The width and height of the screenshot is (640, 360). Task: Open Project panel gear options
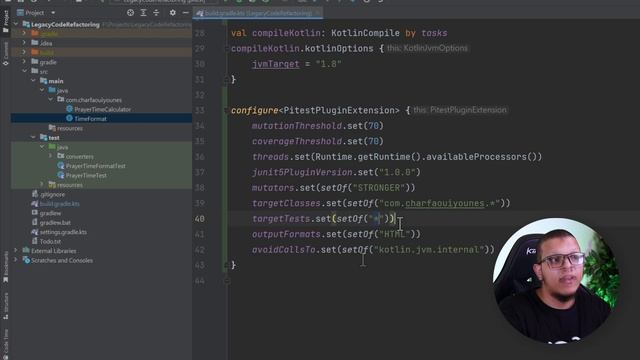tap(173, 13)
